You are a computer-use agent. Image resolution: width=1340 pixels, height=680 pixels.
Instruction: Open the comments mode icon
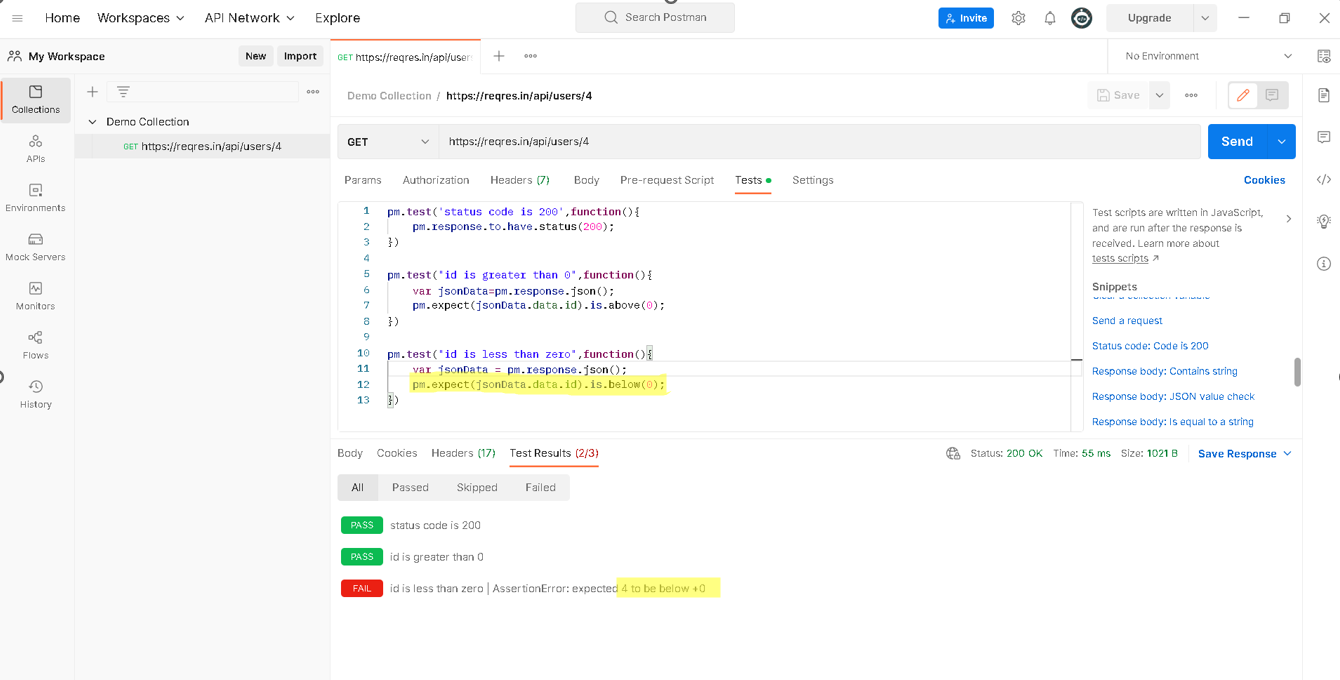click(1272, 95)
